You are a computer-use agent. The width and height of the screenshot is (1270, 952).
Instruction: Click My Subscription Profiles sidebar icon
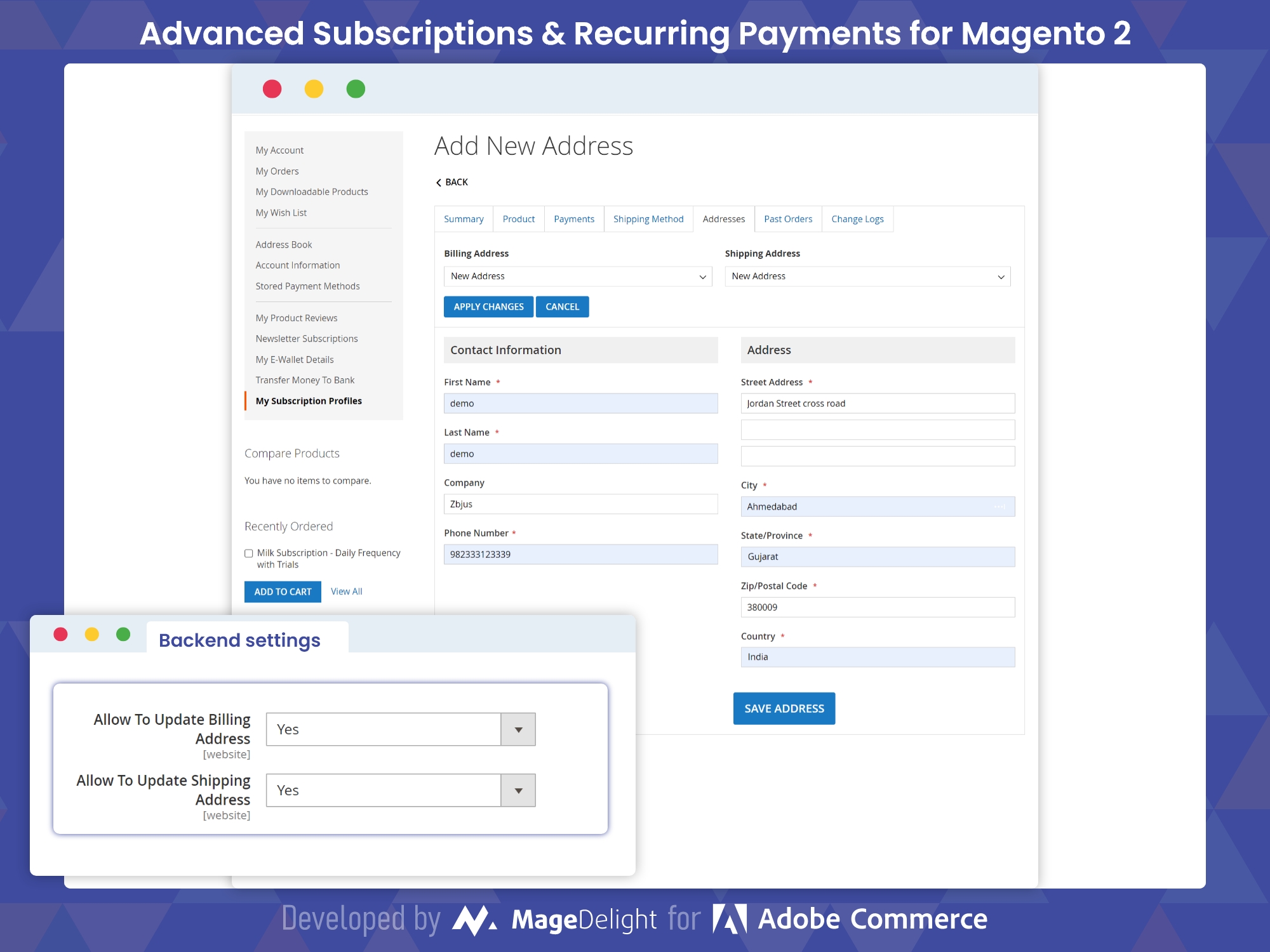[309, 400]
